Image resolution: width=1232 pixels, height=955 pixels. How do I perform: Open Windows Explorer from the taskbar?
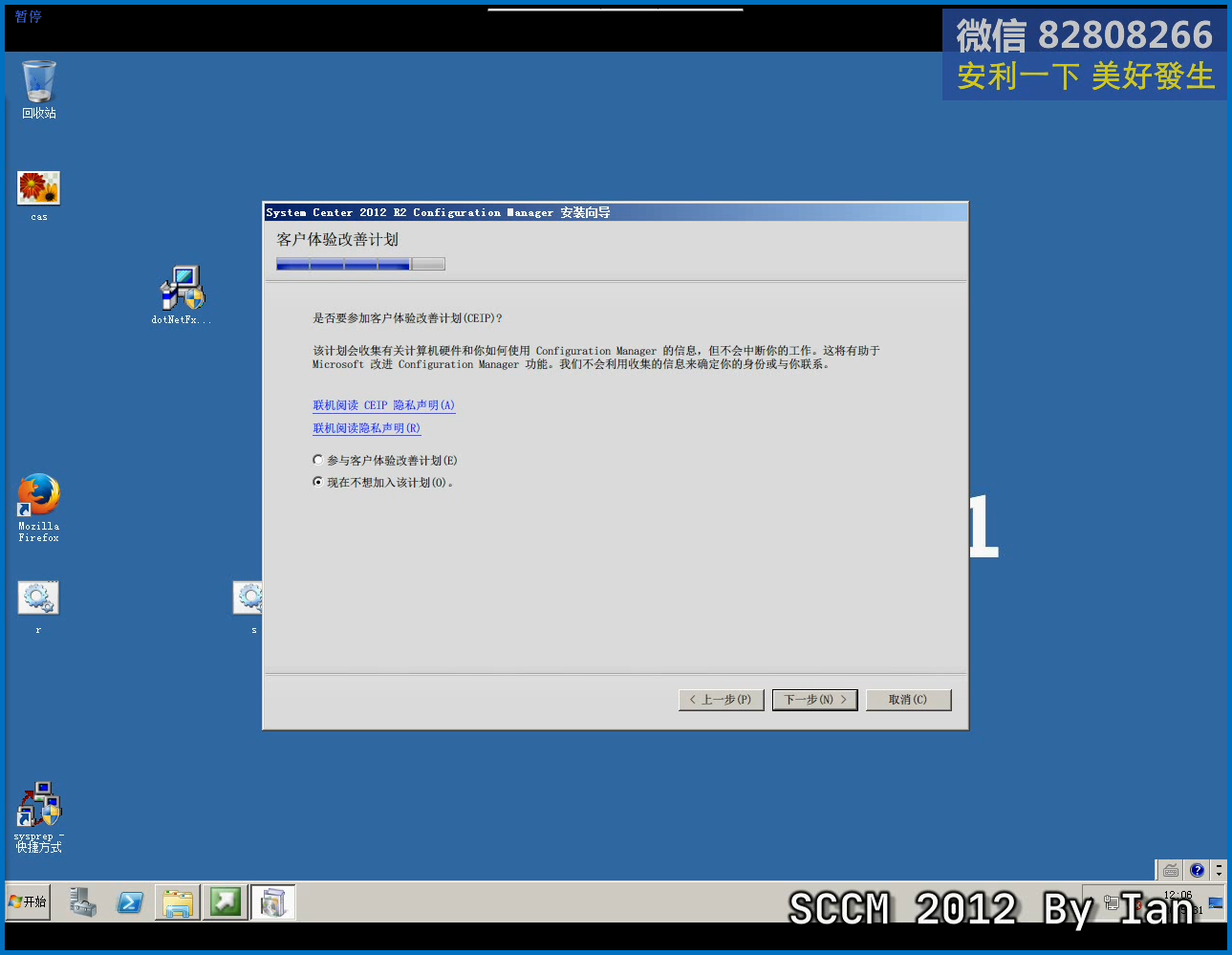(178, 902)
